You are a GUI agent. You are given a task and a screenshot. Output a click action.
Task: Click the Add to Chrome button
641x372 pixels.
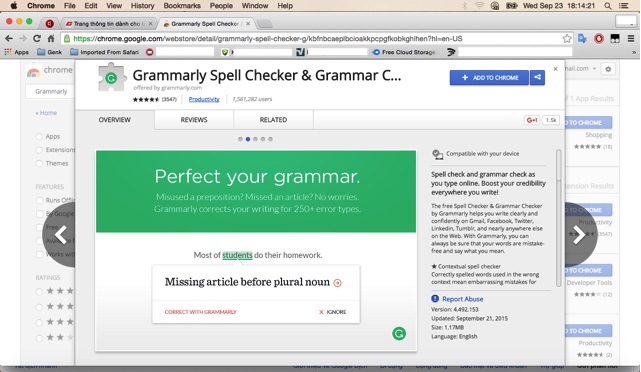[489, 77]
